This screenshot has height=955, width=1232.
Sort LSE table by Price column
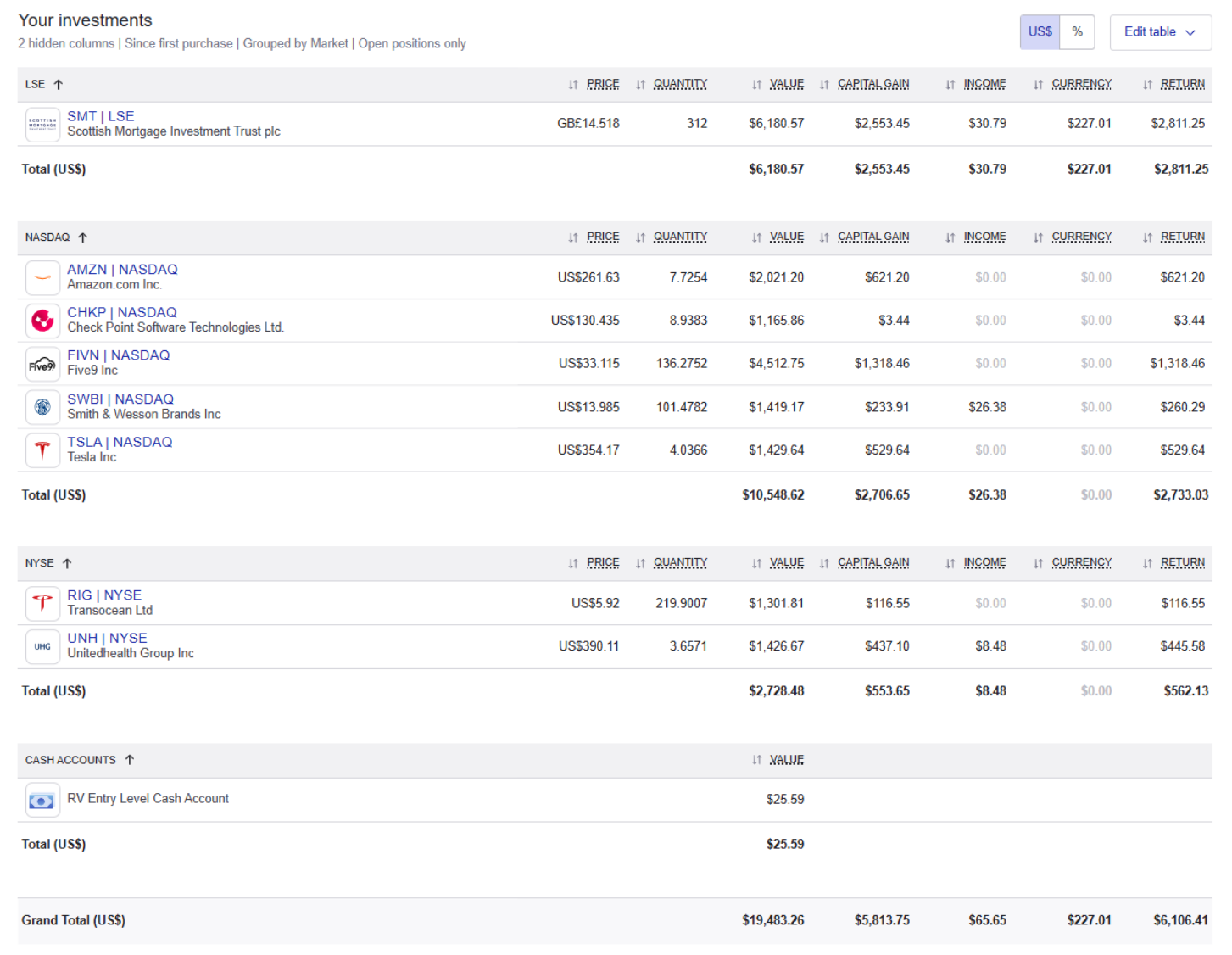pos(594,84)
